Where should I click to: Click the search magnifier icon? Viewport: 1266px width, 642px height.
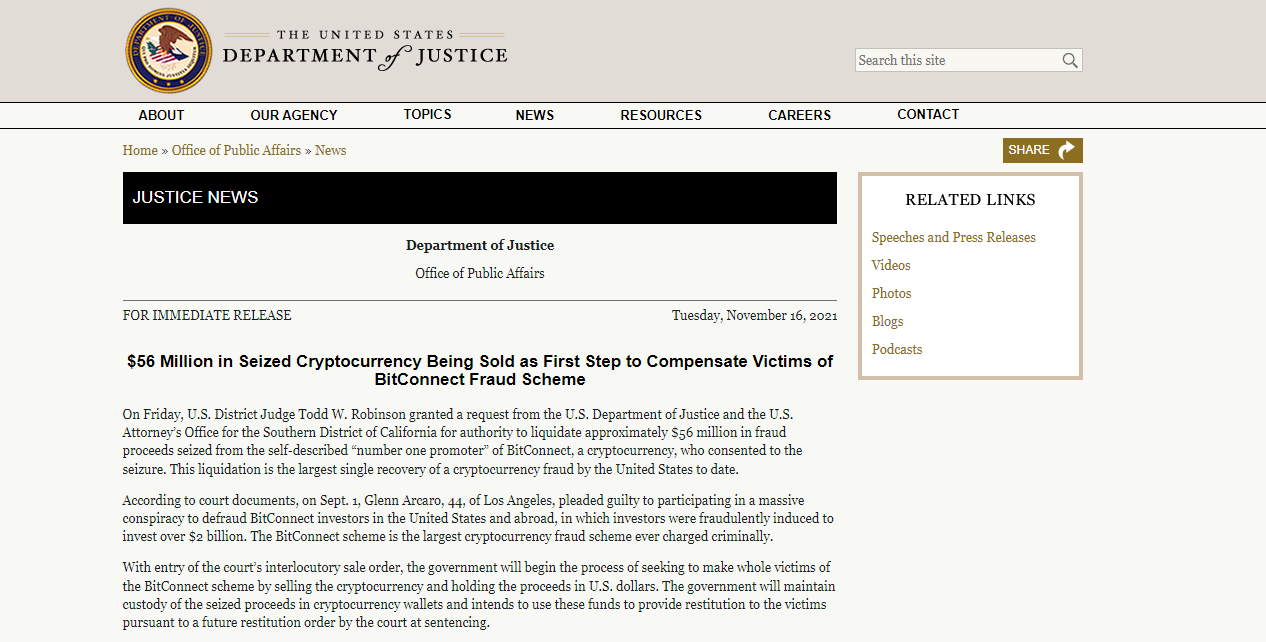pyautogui.click(x=1070, y=60)
